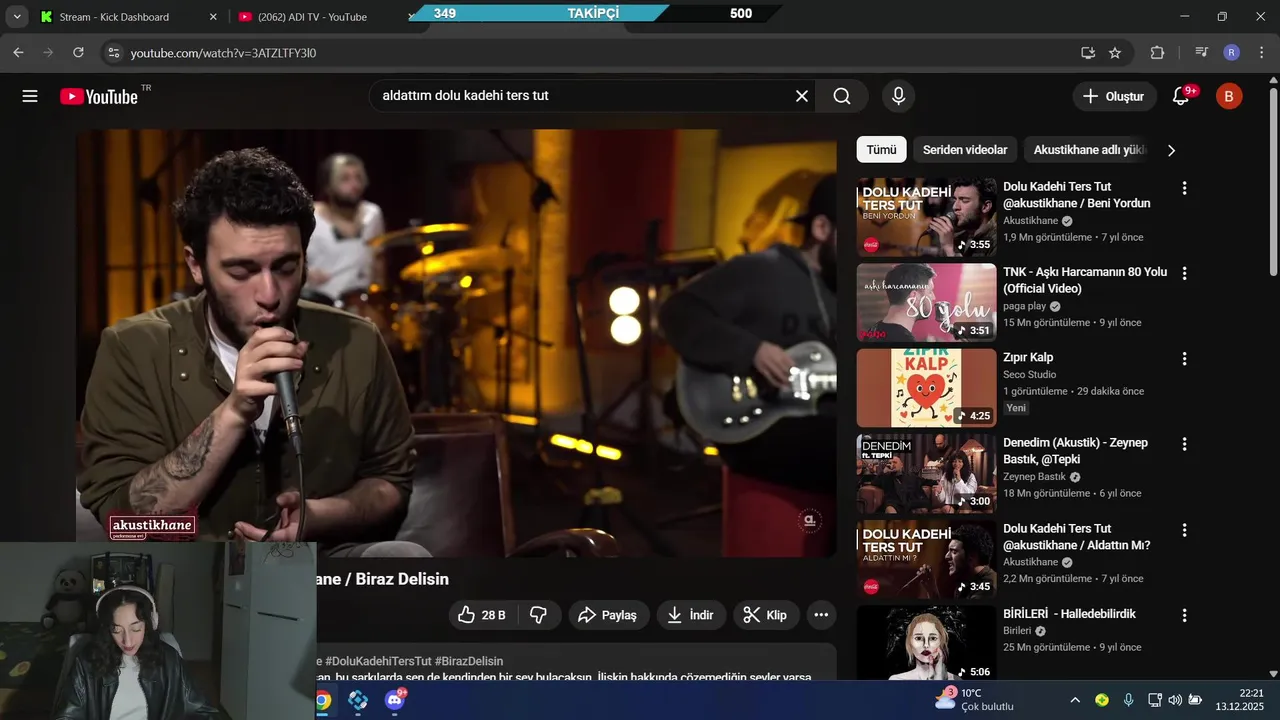Open volume control in tray
Image resolution: width=1280 pixels, height=720 pixels.
coord(1175,700)
